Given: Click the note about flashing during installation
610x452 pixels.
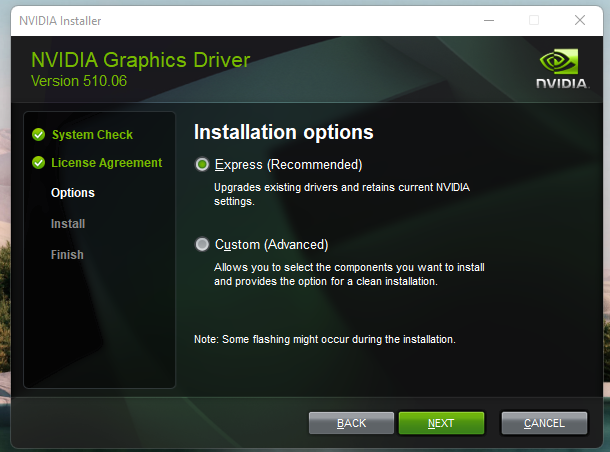Looking at the screenshot, I should click(x=324, y=339).
